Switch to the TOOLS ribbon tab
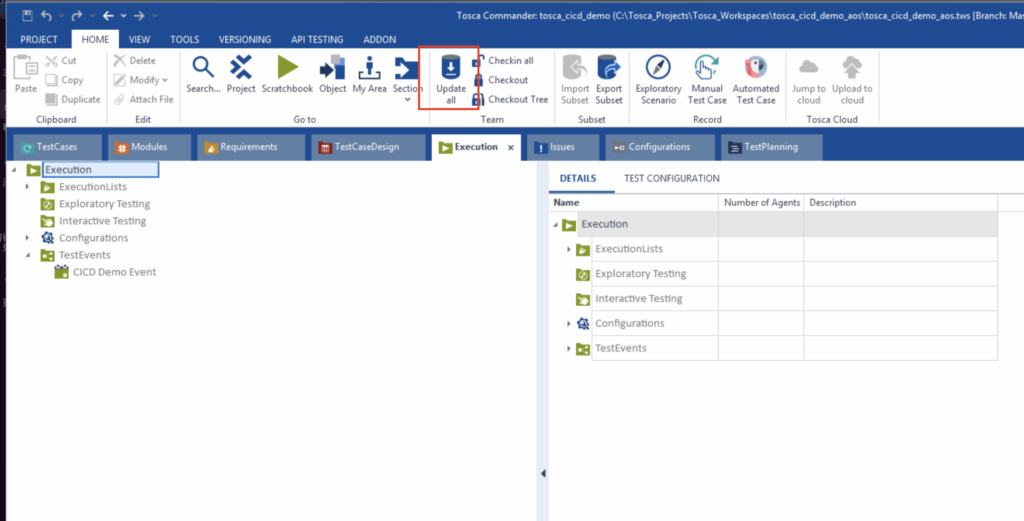The width and height of the screenshot is (1024, 521). 185,39
